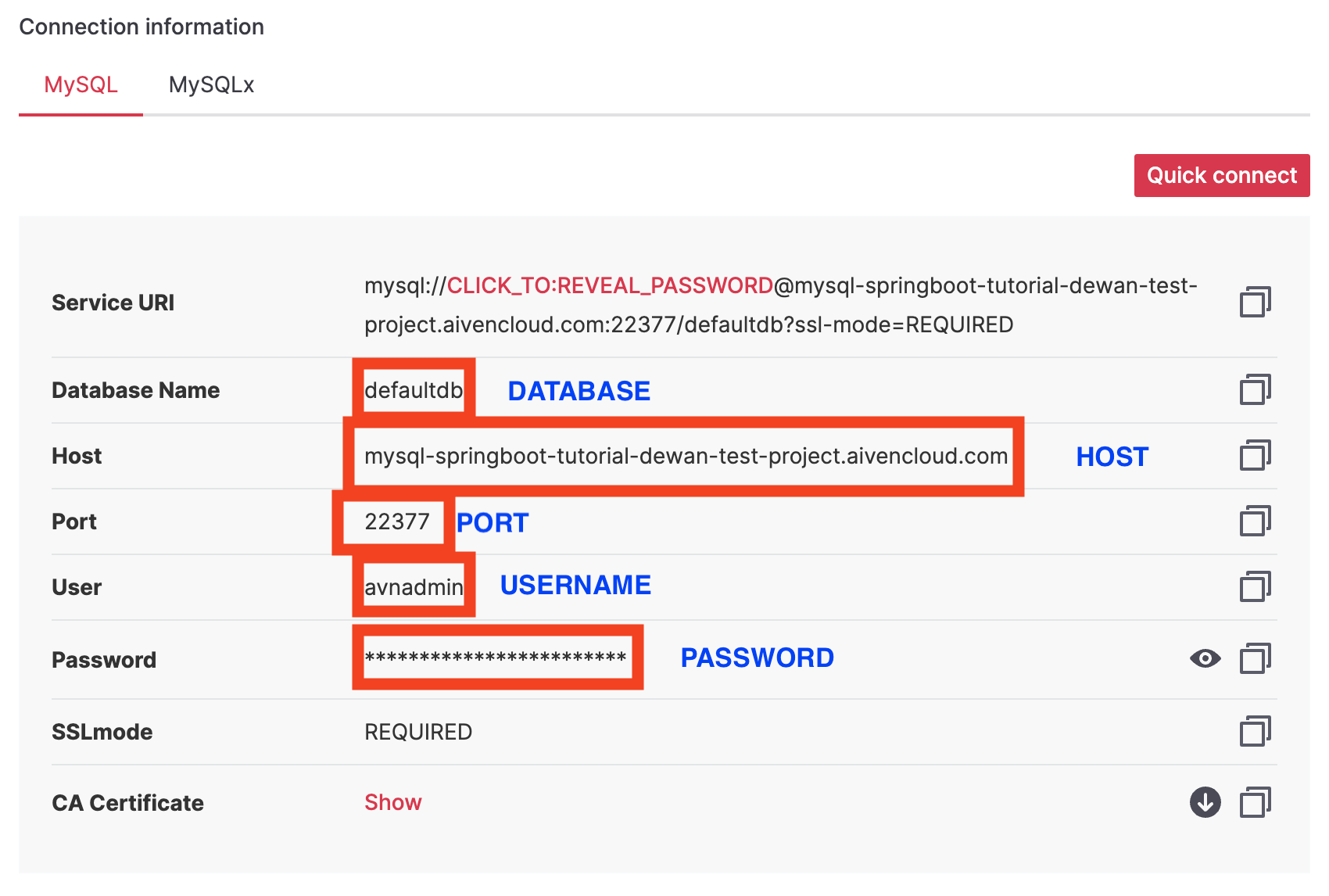Reveal password with the eye icon
The height and width of the screenshot is (896, 1329).
[1205, 658]
